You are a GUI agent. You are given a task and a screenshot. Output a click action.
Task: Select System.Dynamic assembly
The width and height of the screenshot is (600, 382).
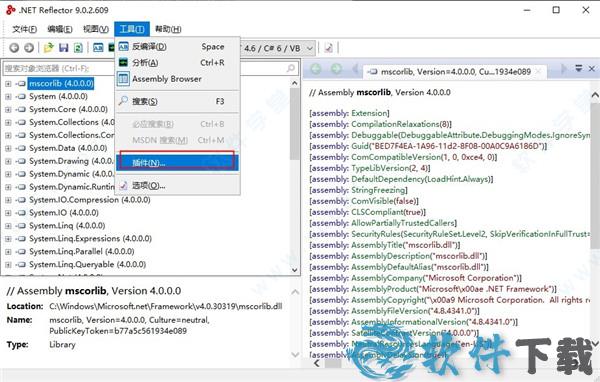point(72,174)
